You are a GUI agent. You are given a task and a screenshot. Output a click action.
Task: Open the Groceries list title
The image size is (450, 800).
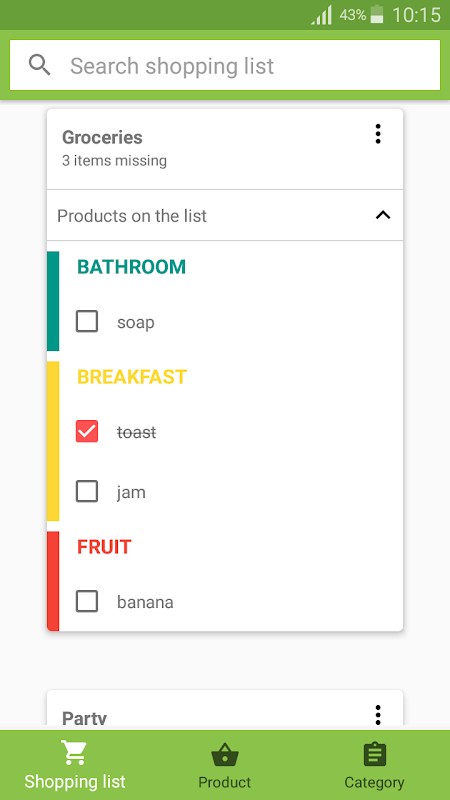pos(102,137)
